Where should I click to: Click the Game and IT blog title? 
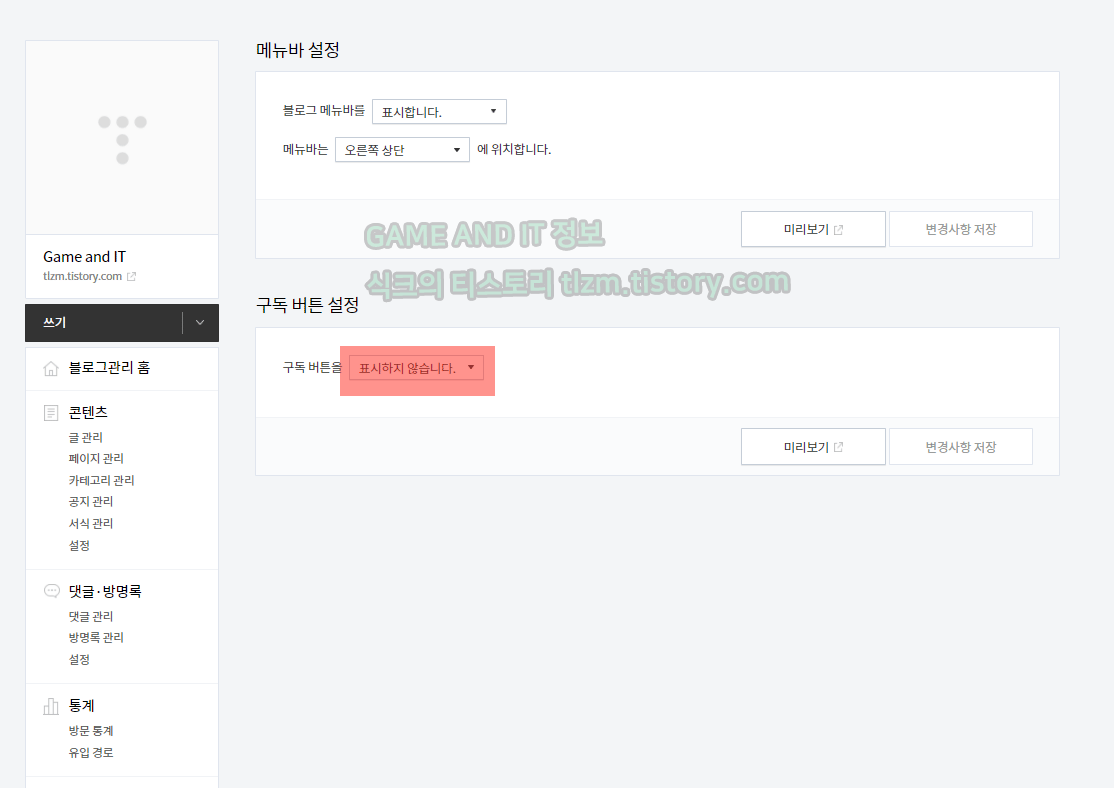point(85,257)
